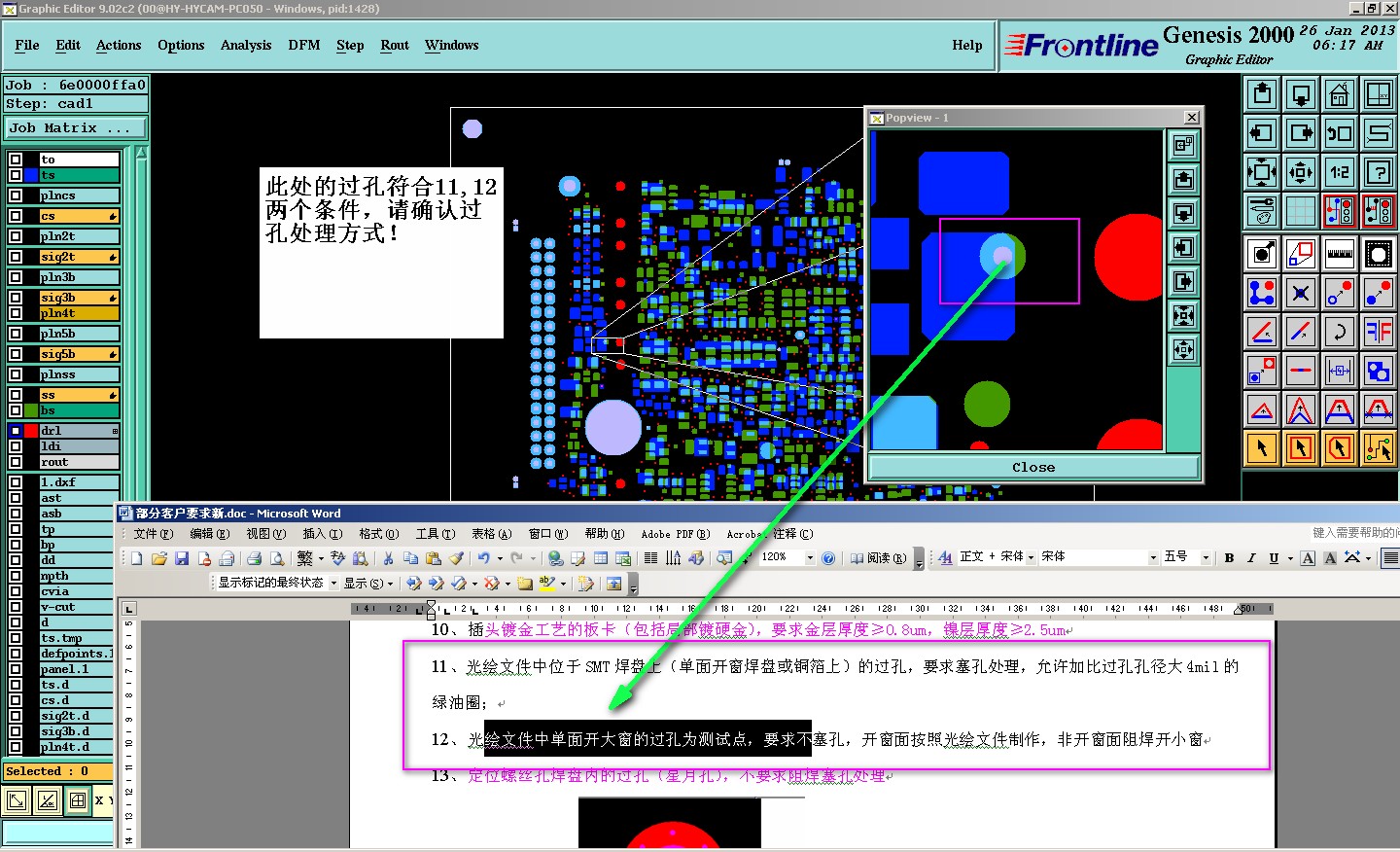
Task: Open the Word font name 宋体 dropdown
Action: coord(1153,557)
